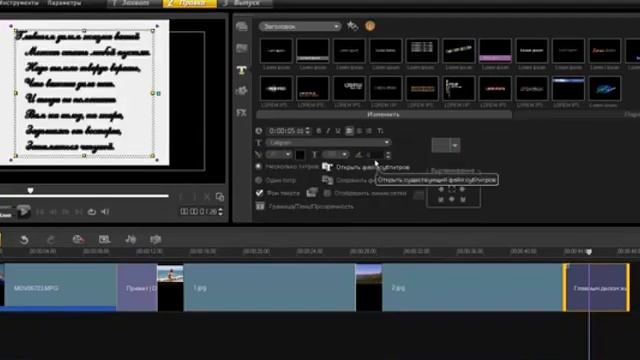Click the add-to-favorites star icon
The height and width of the screenshot is (360, 640).
pos(352,26)
